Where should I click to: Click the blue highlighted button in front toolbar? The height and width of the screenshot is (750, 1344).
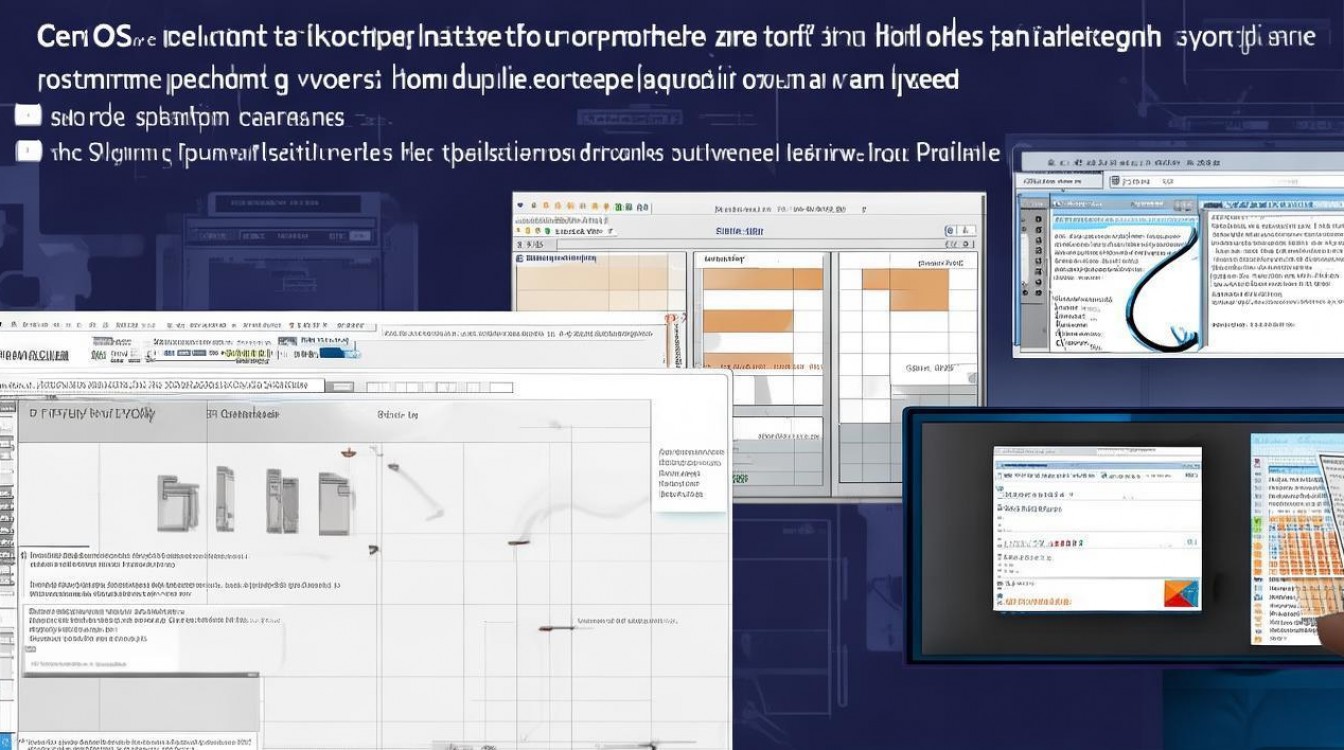[338, 349]
